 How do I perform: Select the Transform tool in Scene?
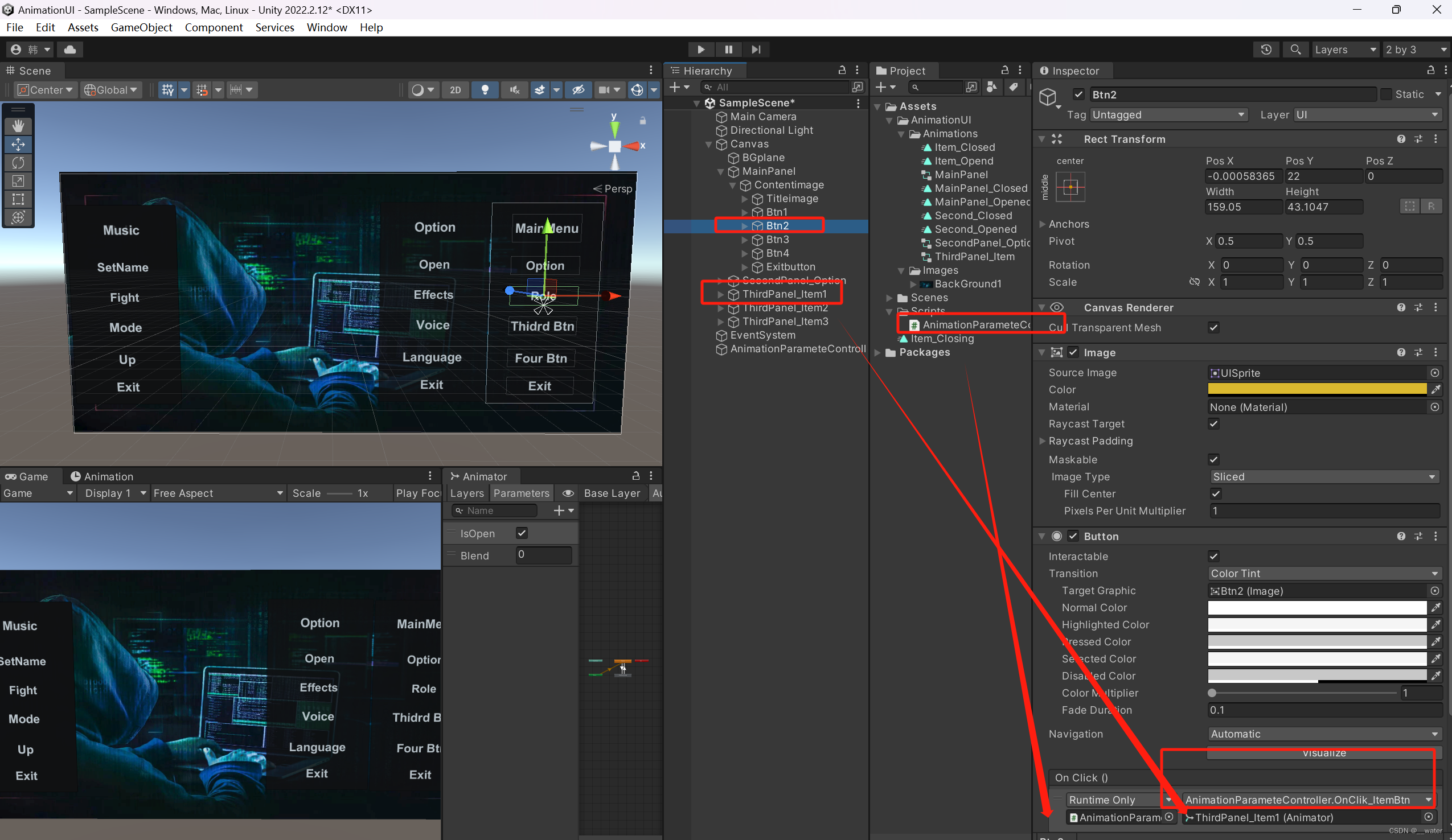click(x=18, y=217)
